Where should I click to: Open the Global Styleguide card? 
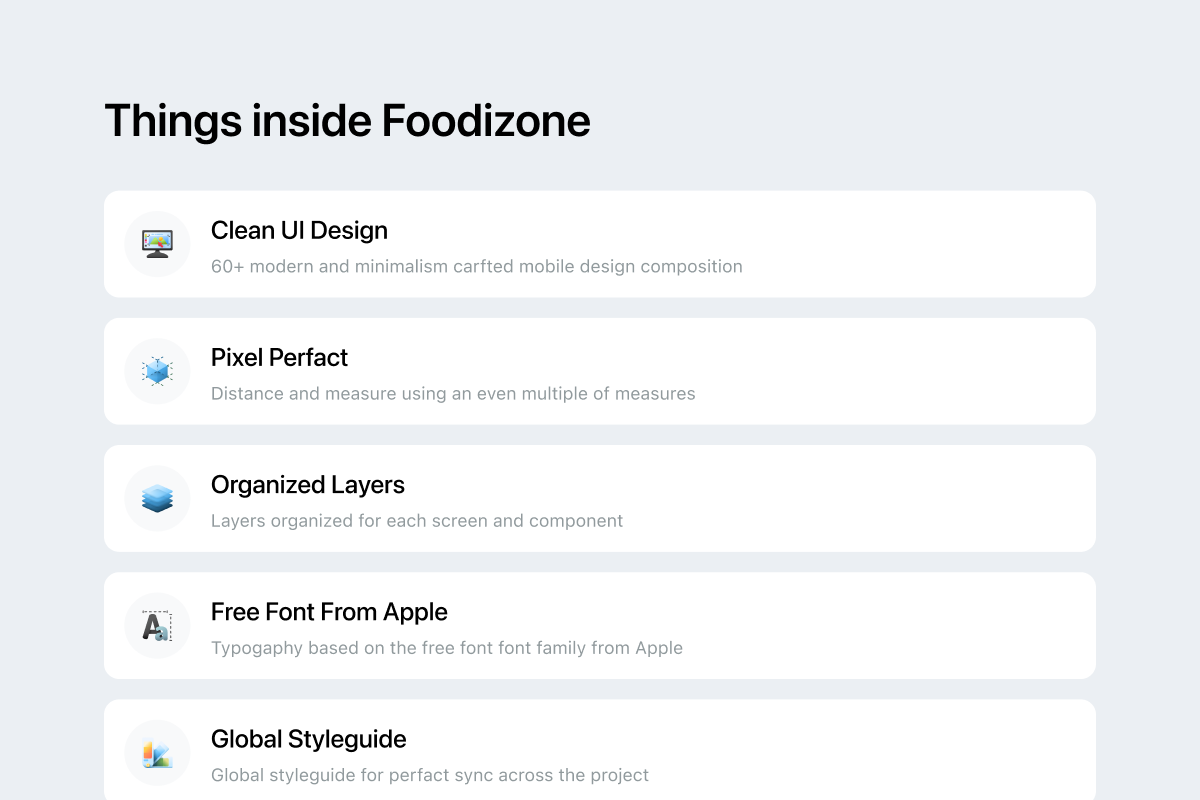coord(600,750)
